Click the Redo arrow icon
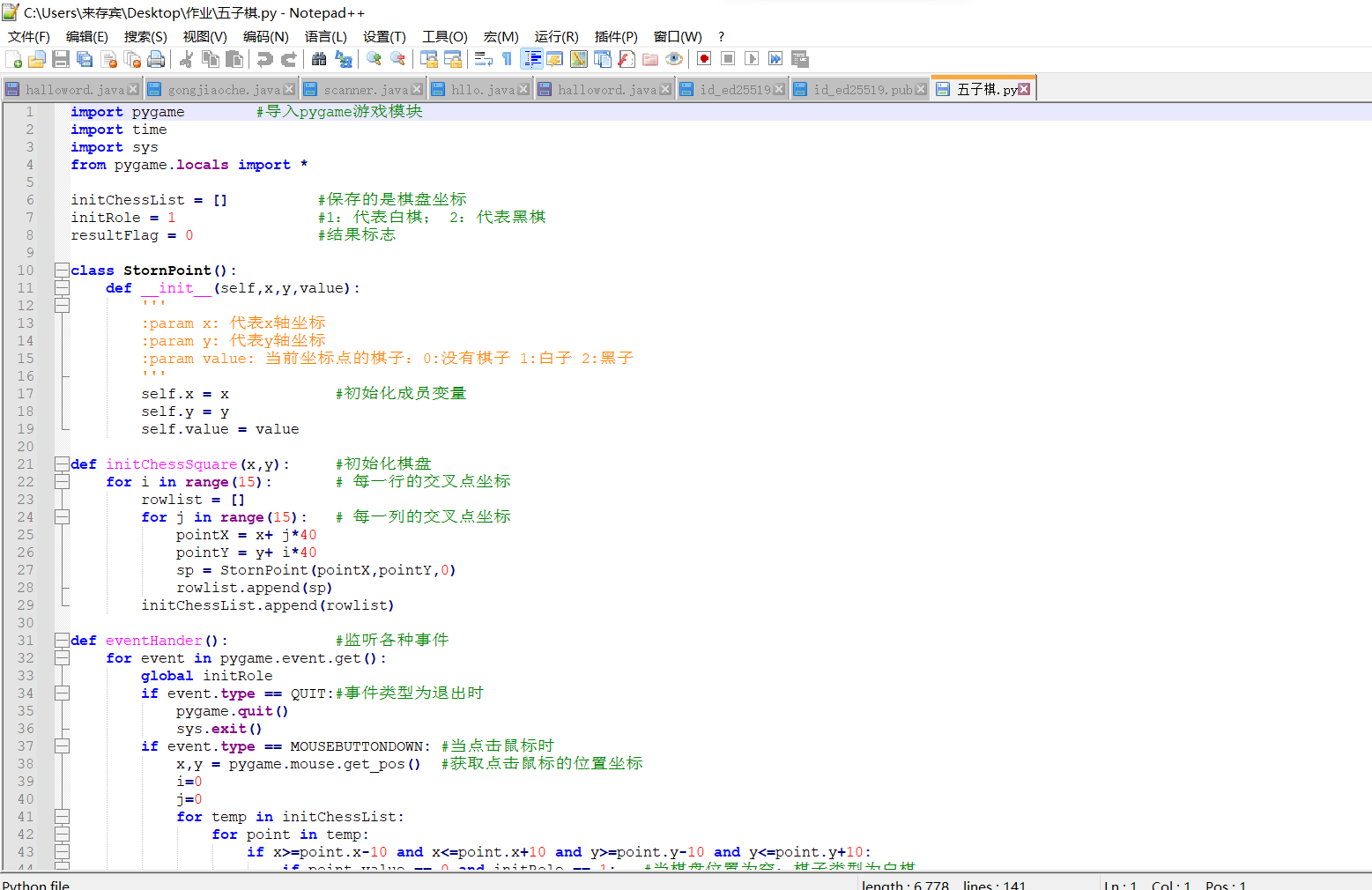 pos(288,59)
